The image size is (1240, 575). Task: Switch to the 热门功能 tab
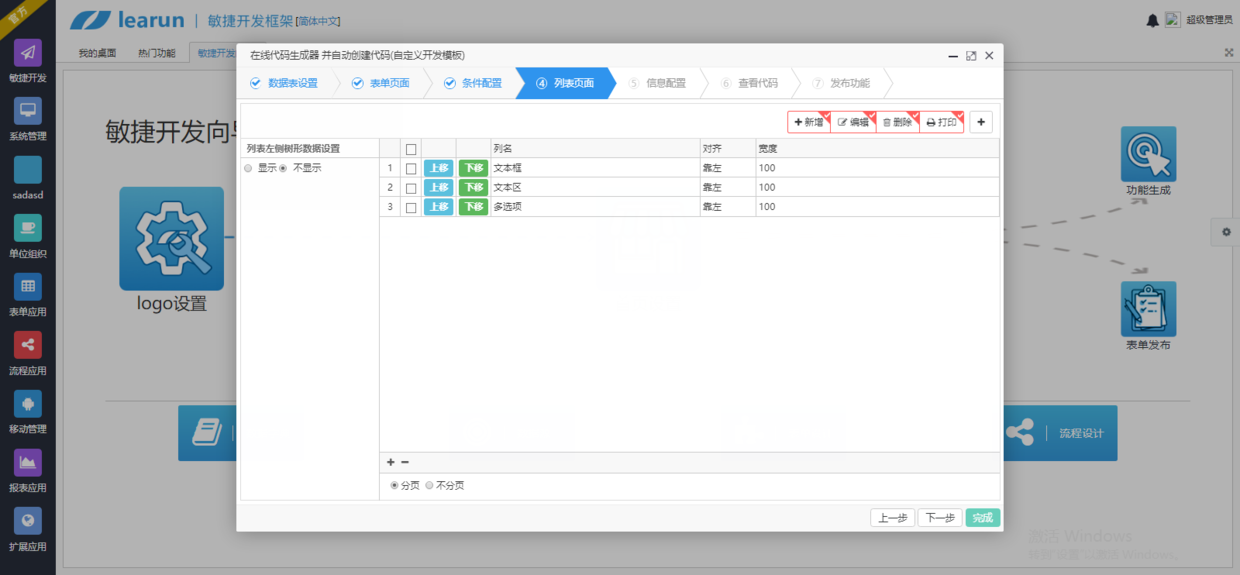[x=156, y=53]
